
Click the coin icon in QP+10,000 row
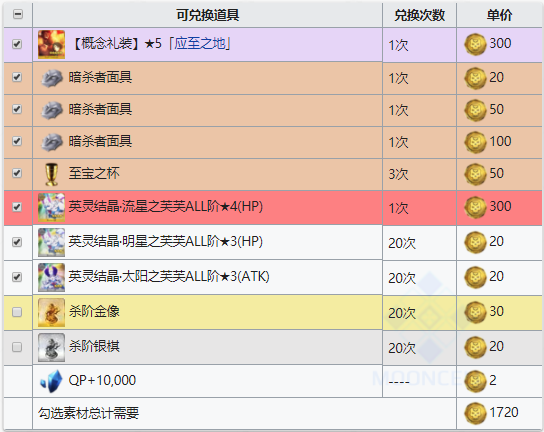tap(475, 381)
